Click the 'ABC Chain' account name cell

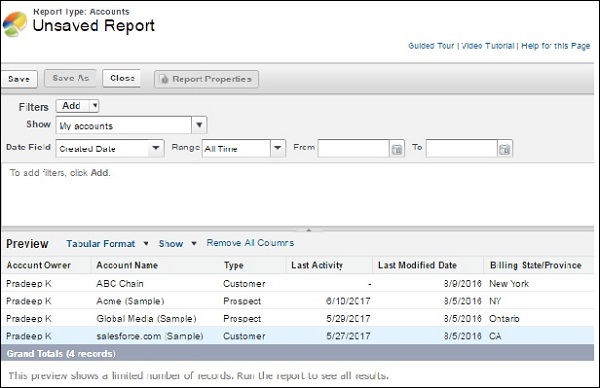(120, 284)
